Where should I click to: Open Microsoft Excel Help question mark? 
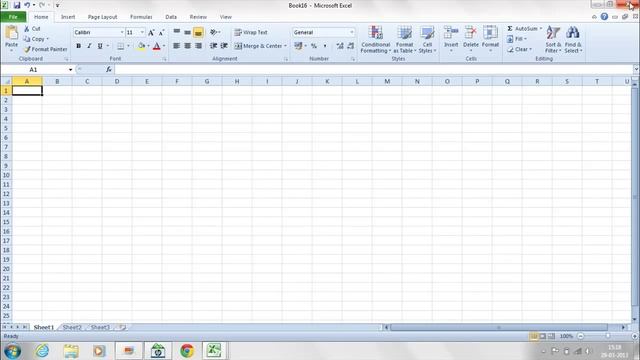[x=604, y=17]
